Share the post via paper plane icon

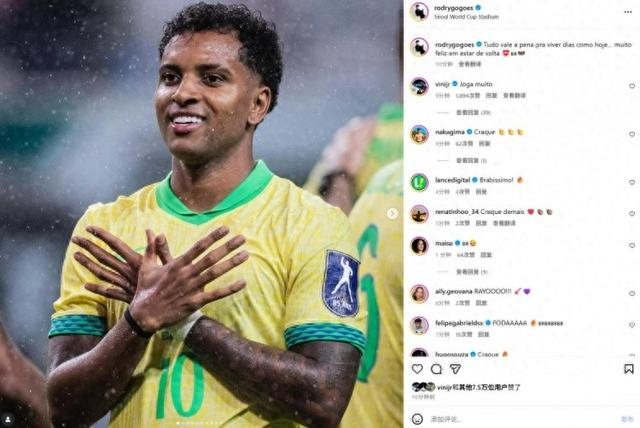(x=455, y=369)
